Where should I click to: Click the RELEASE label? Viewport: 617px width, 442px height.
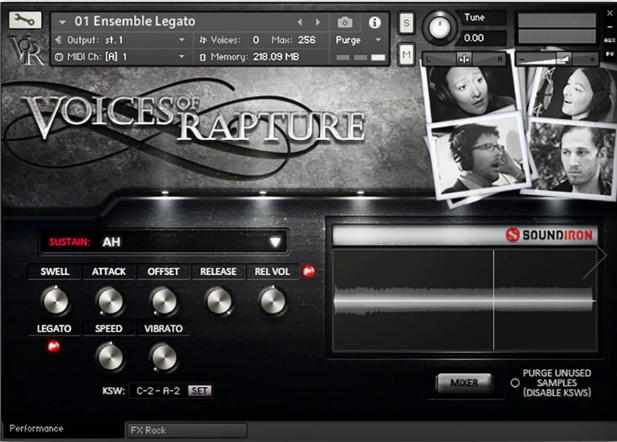click(218, 272)
